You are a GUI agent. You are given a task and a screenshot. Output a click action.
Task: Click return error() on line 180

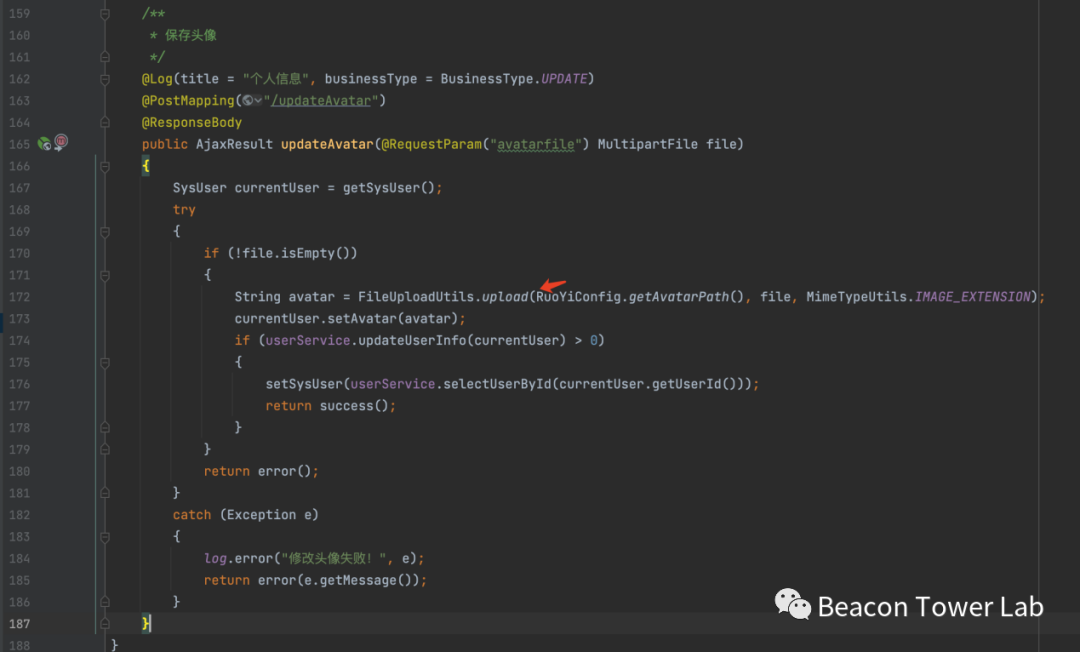coord(257,472)
